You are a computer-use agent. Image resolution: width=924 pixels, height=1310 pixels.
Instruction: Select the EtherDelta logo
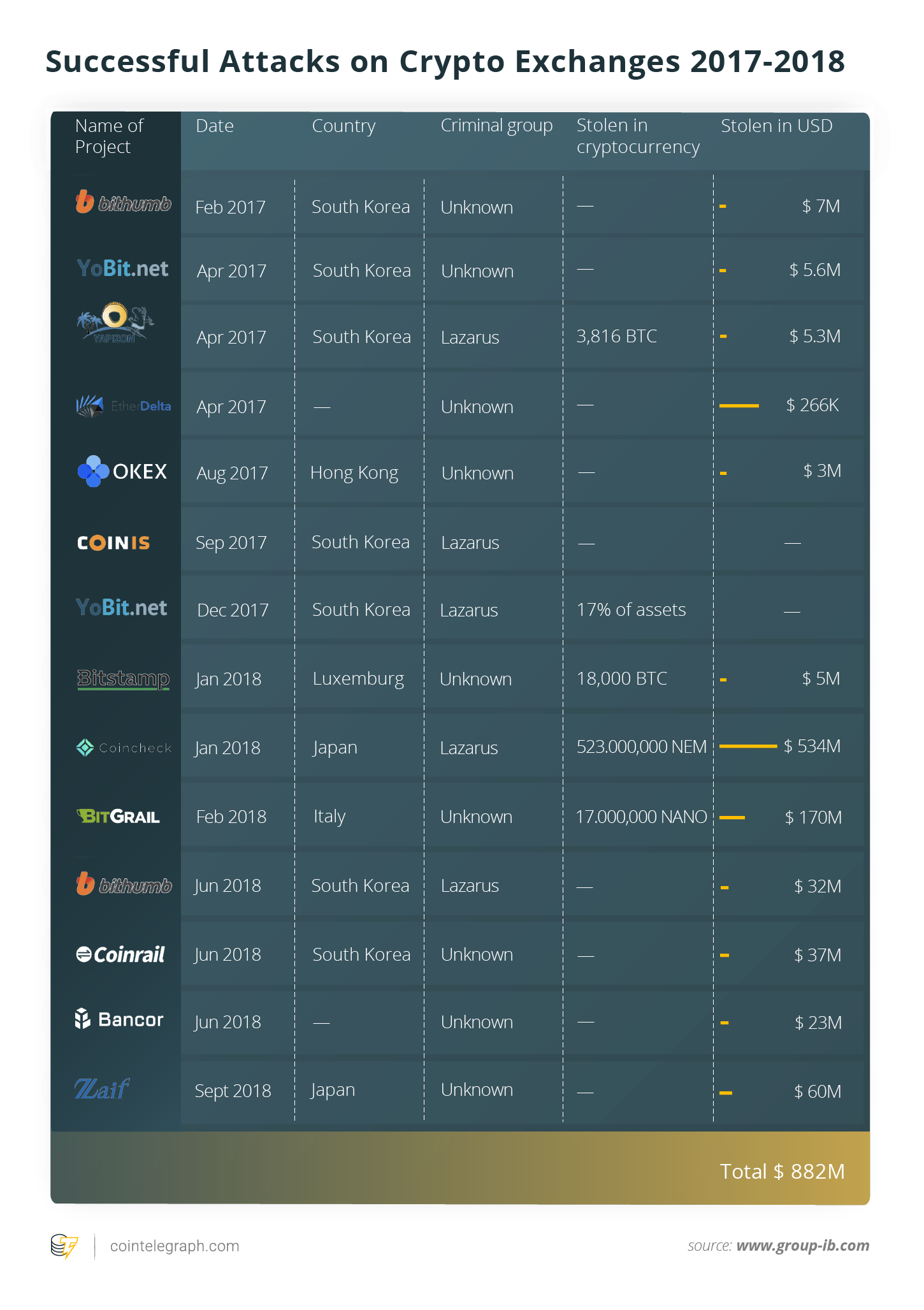click(123, 406)
